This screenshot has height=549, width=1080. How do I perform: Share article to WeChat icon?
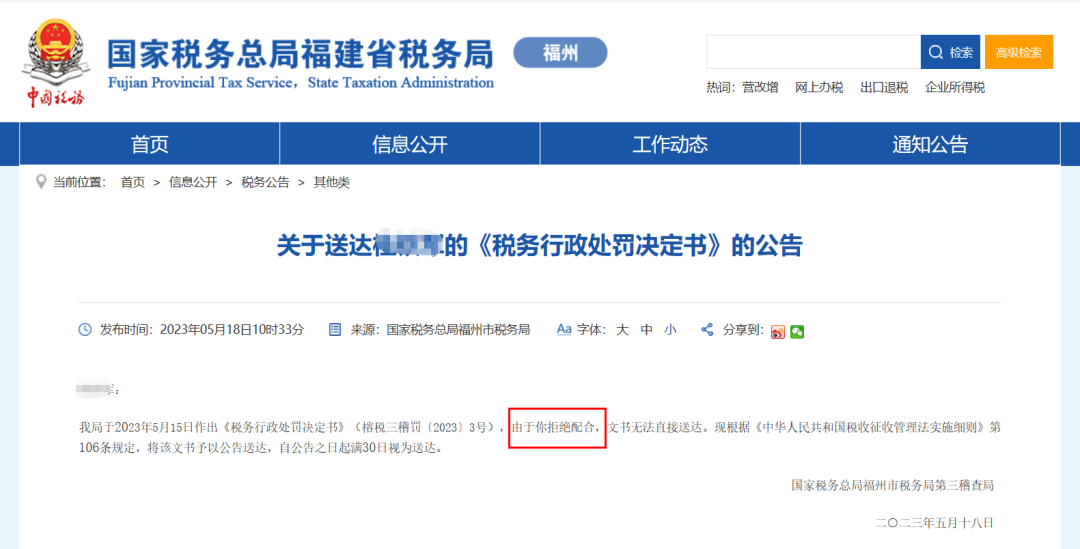pyautogui.click(x=797, y=331)
